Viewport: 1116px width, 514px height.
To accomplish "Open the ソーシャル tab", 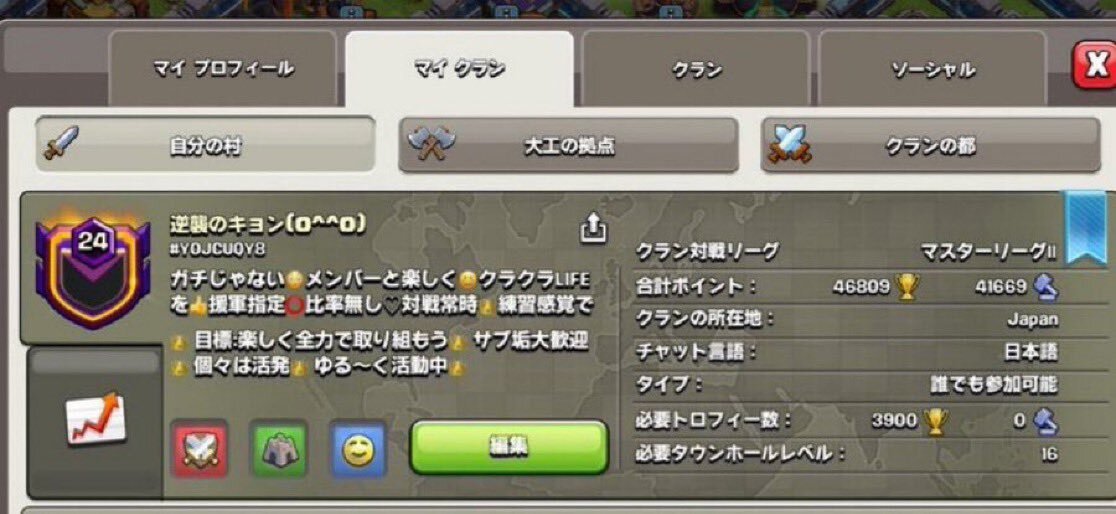I will tap(932, 69).
